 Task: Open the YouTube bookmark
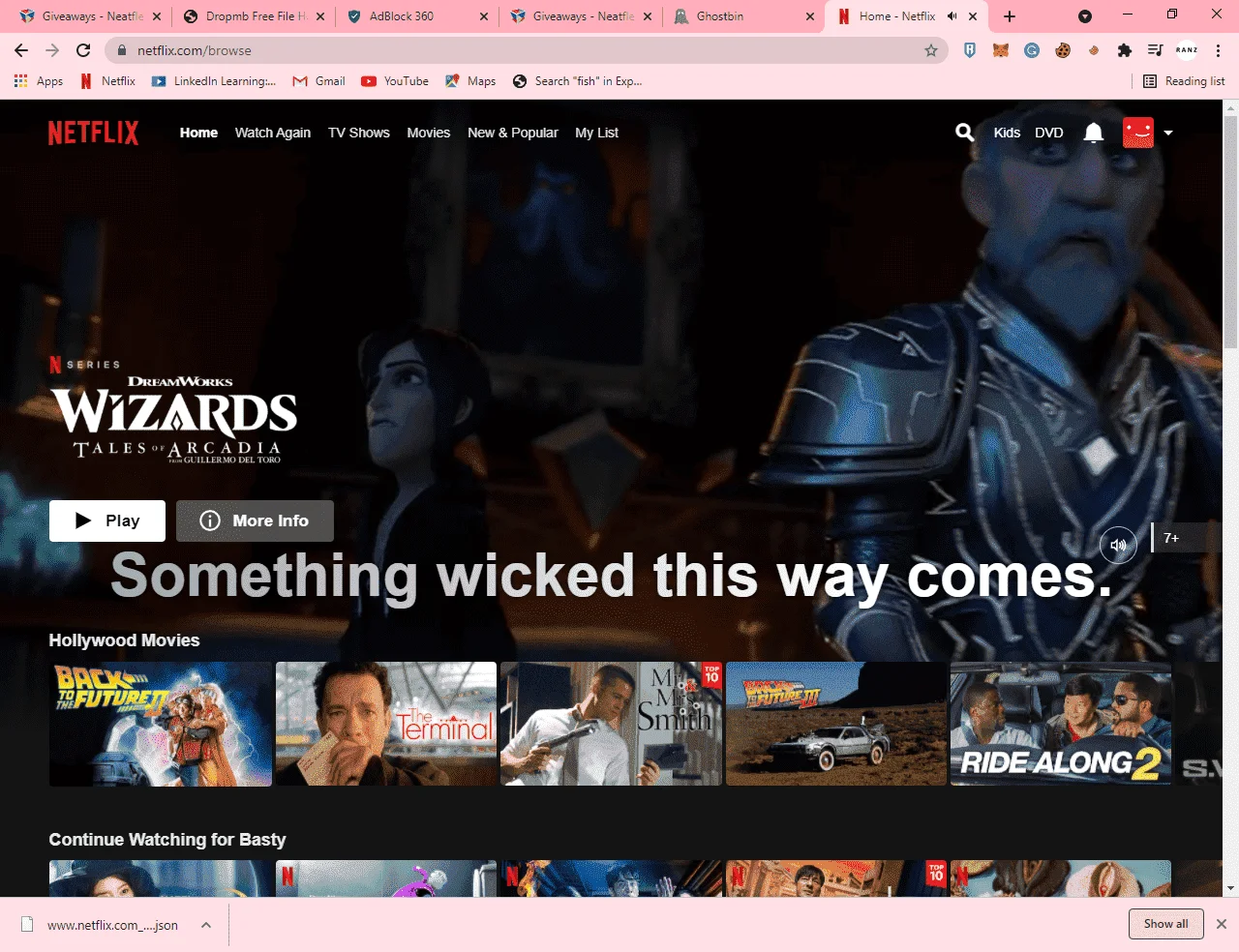(395, 81)
